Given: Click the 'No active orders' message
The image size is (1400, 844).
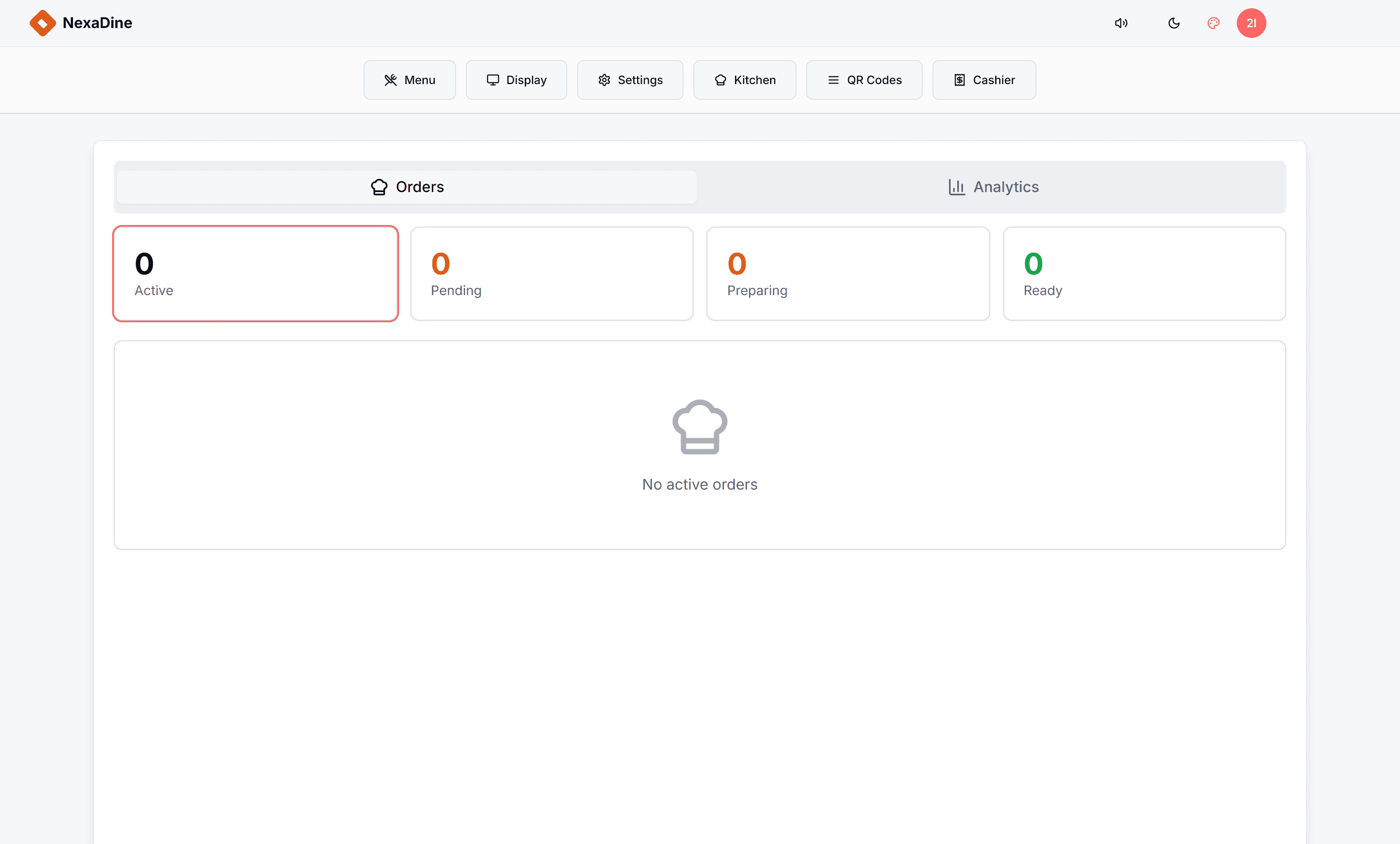Looking at the screenshot, I should (700, 485).
